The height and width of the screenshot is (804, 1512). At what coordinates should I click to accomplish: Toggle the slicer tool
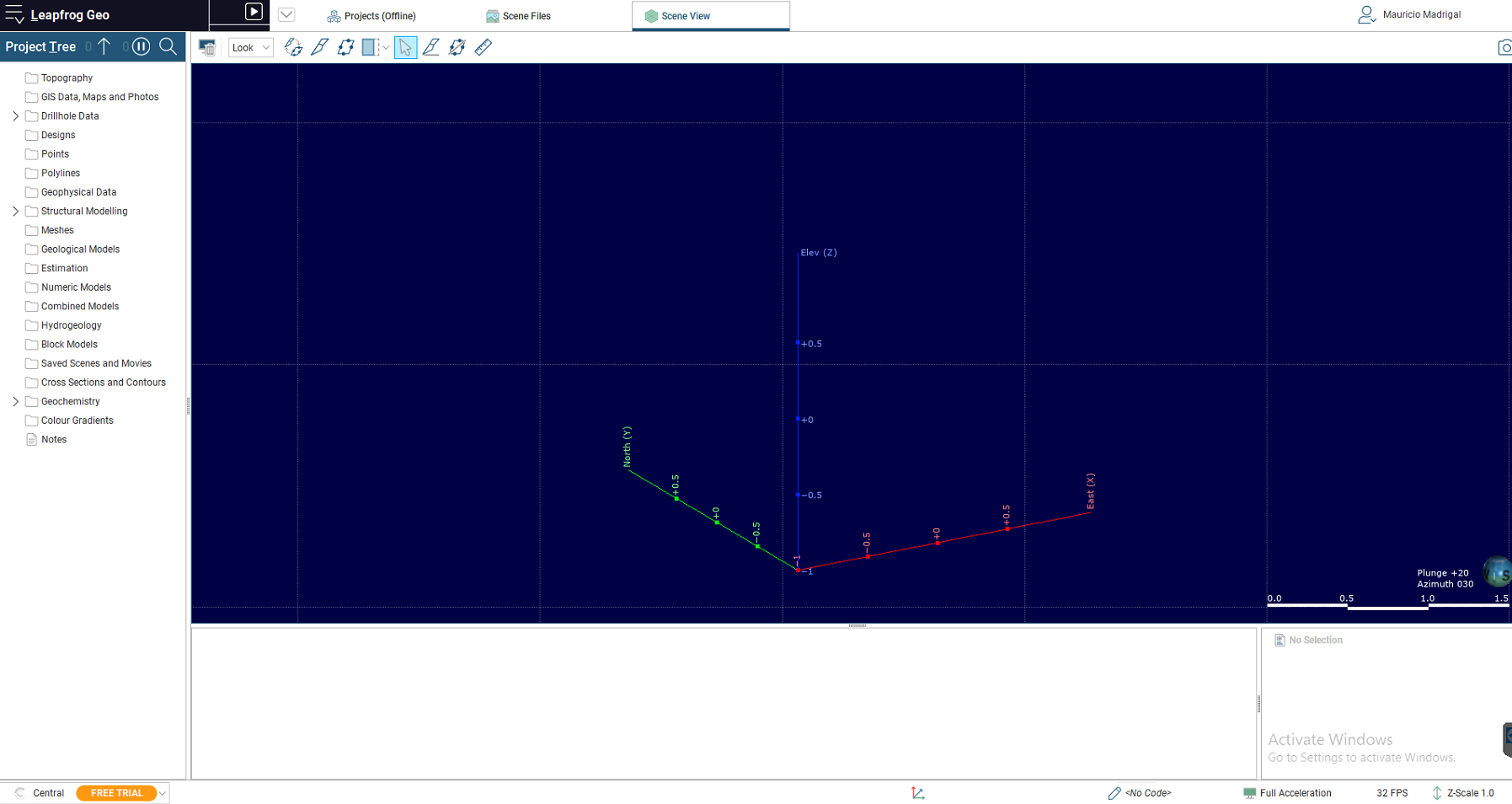click(370, 47)
